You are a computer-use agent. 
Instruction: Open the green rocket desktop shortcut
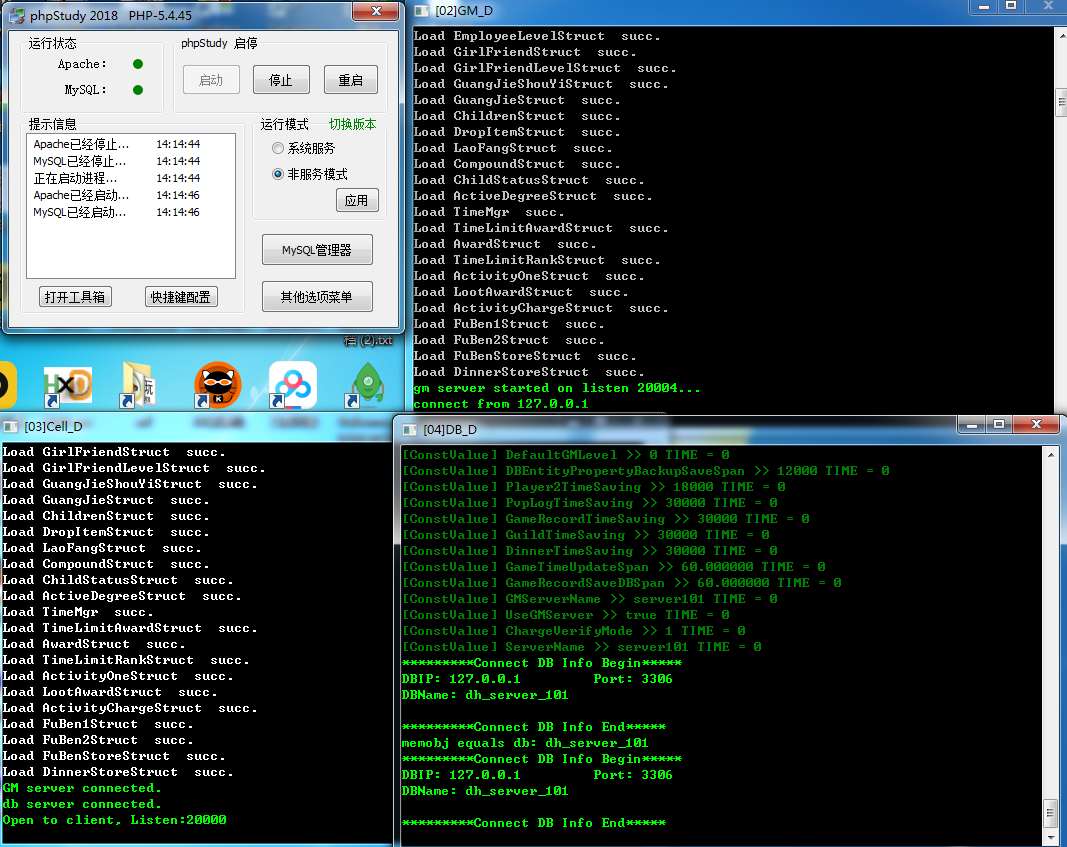point(368,384)
